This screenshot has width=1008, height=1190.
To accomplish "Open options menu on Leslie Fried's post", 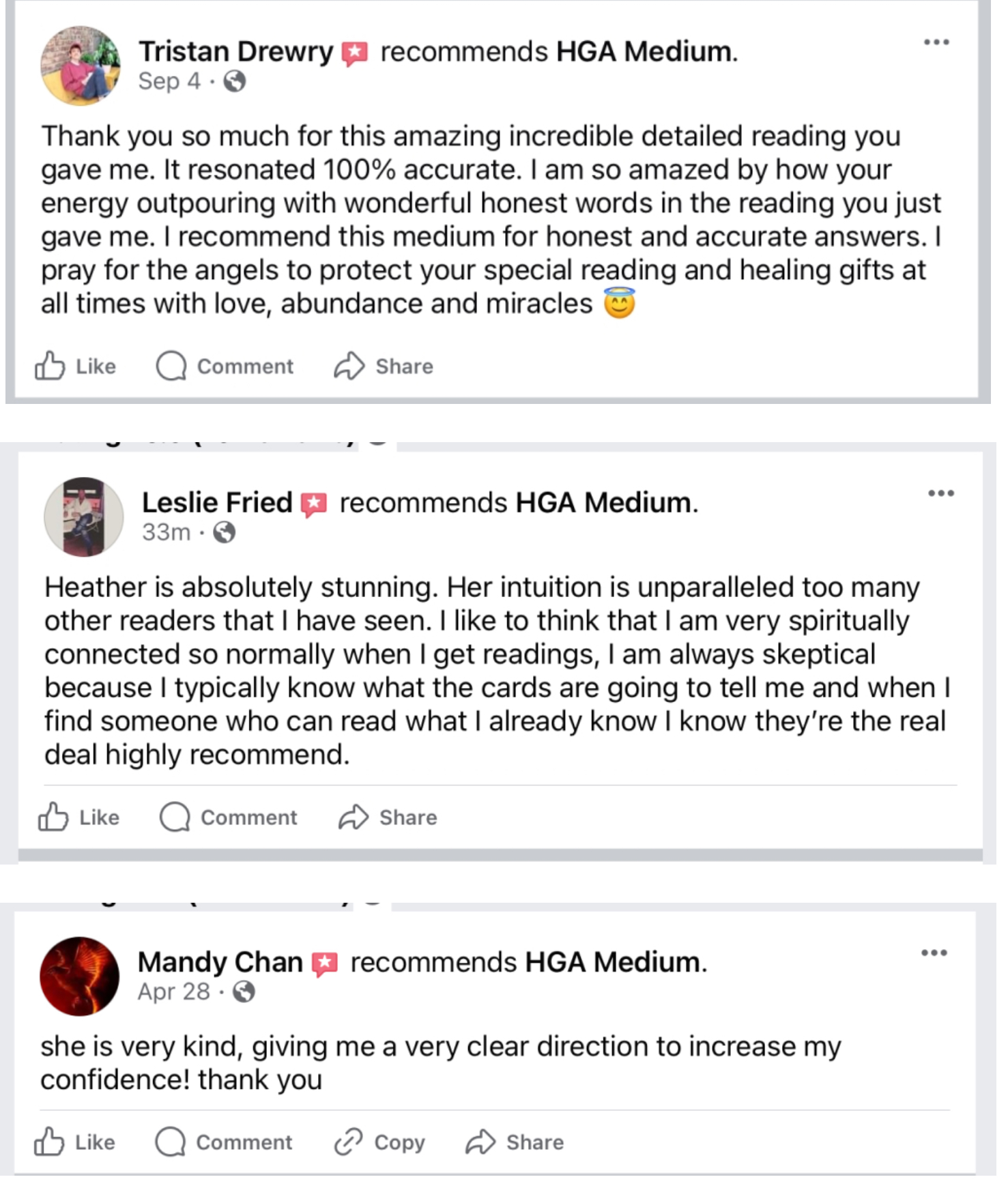I will [x=940, y=493].
